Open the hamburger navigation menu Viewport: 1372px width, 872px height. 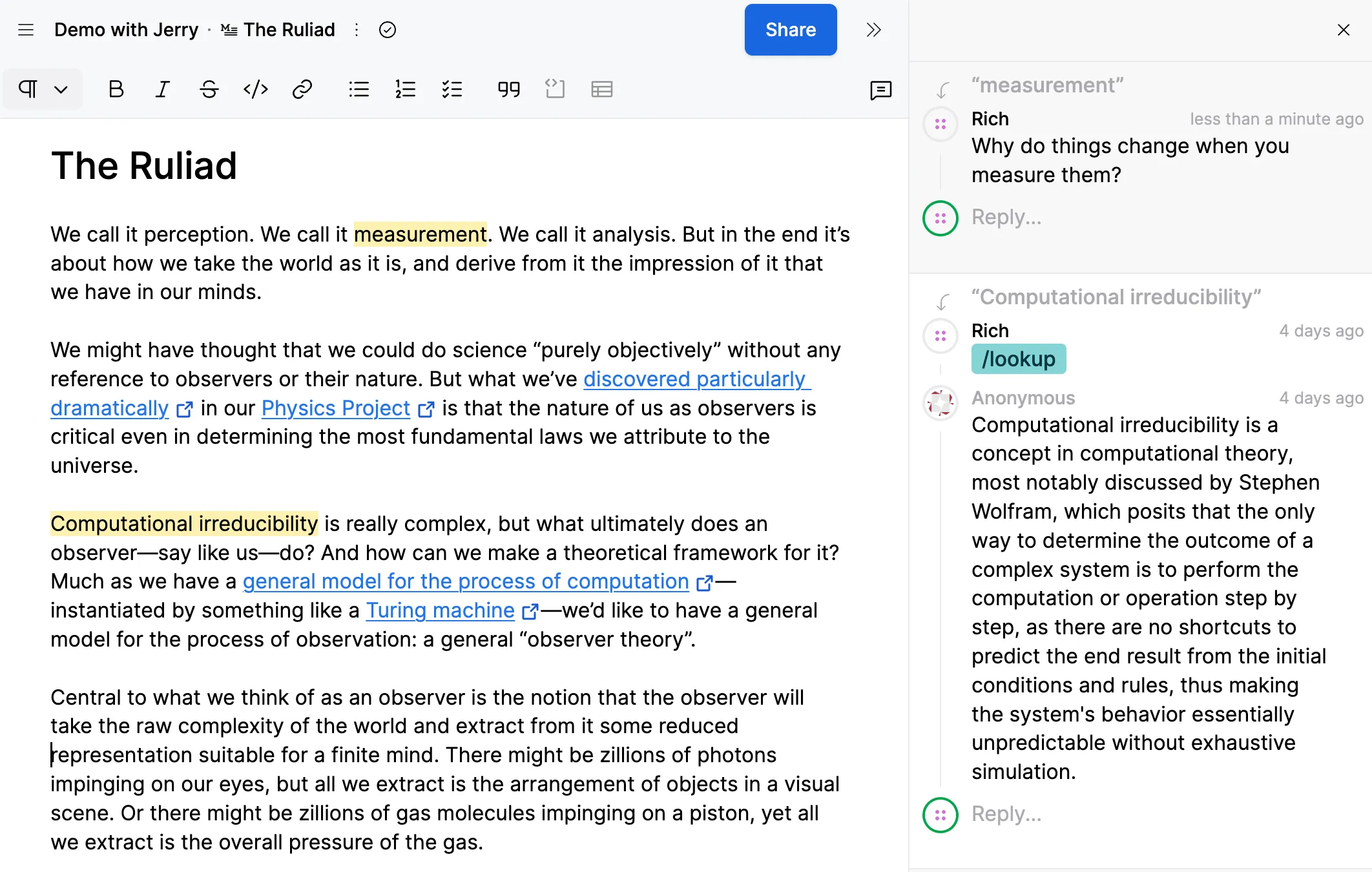tap(26, 30)
